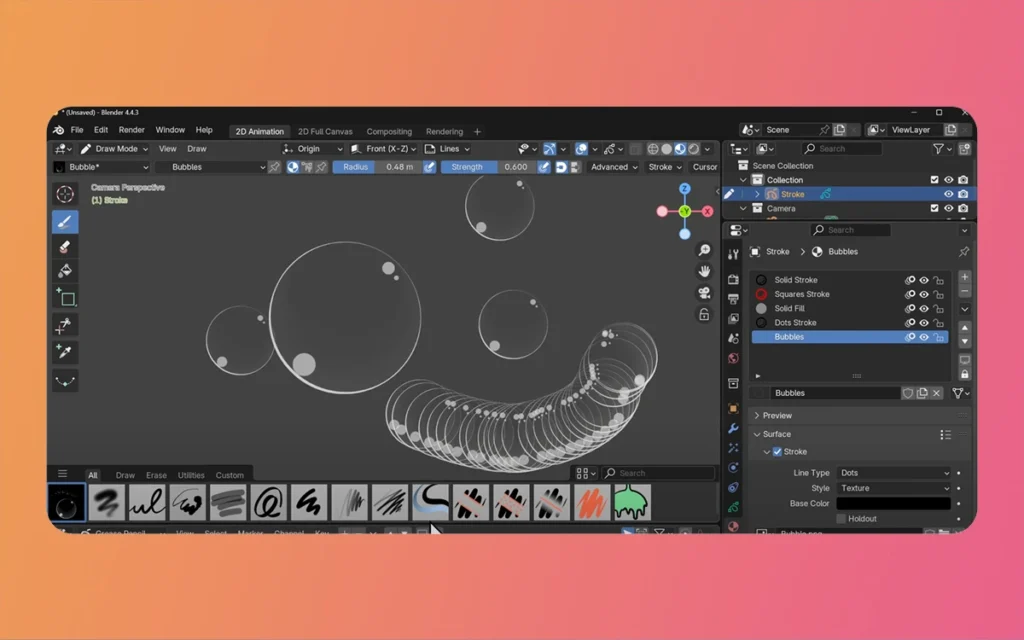Click the pan hand icon in viewport
The image size is (1024, 640).
704,271
